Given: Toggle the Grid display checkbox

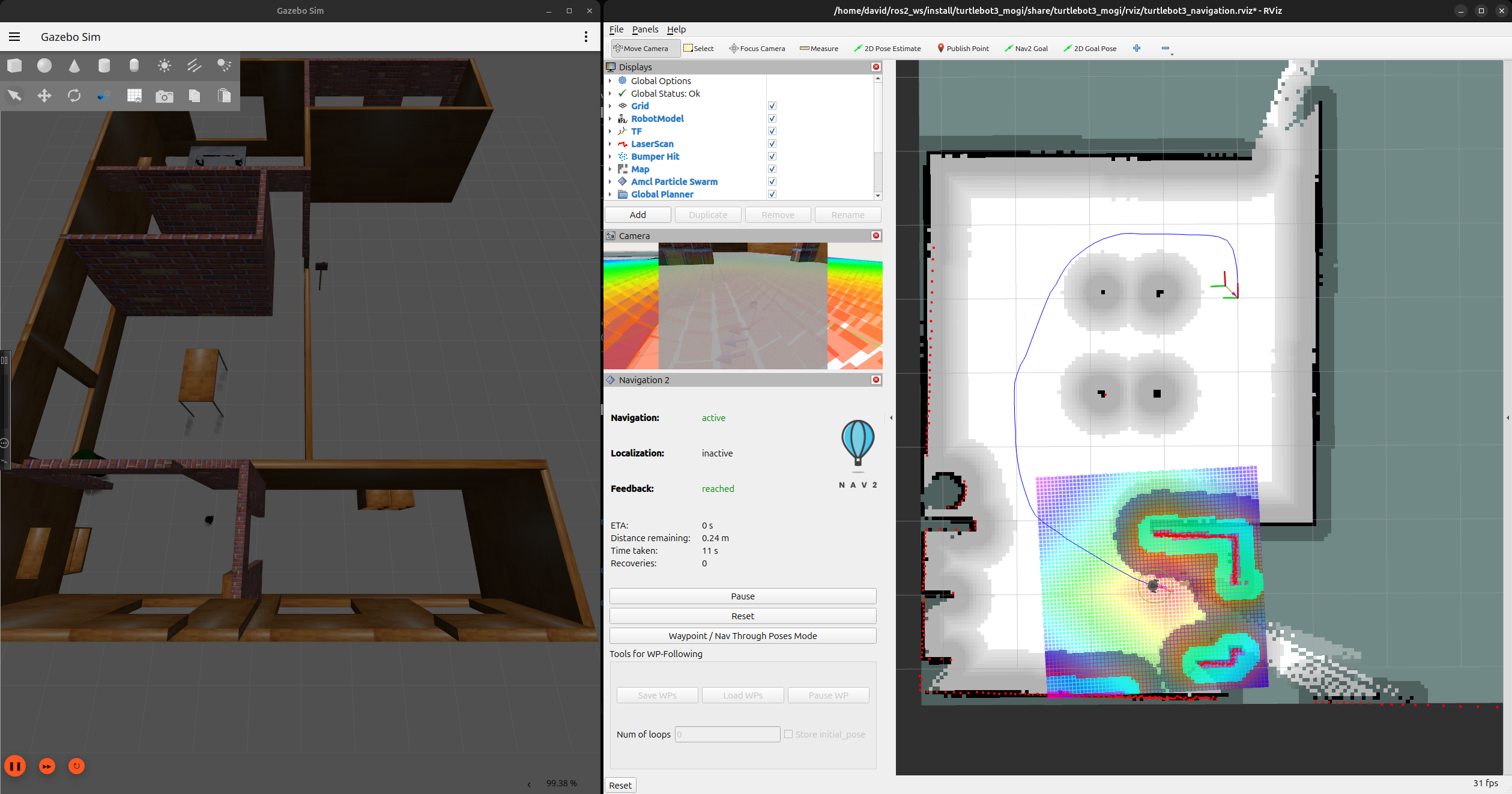Looking at the screenshot, I should [x=772, y=106].
